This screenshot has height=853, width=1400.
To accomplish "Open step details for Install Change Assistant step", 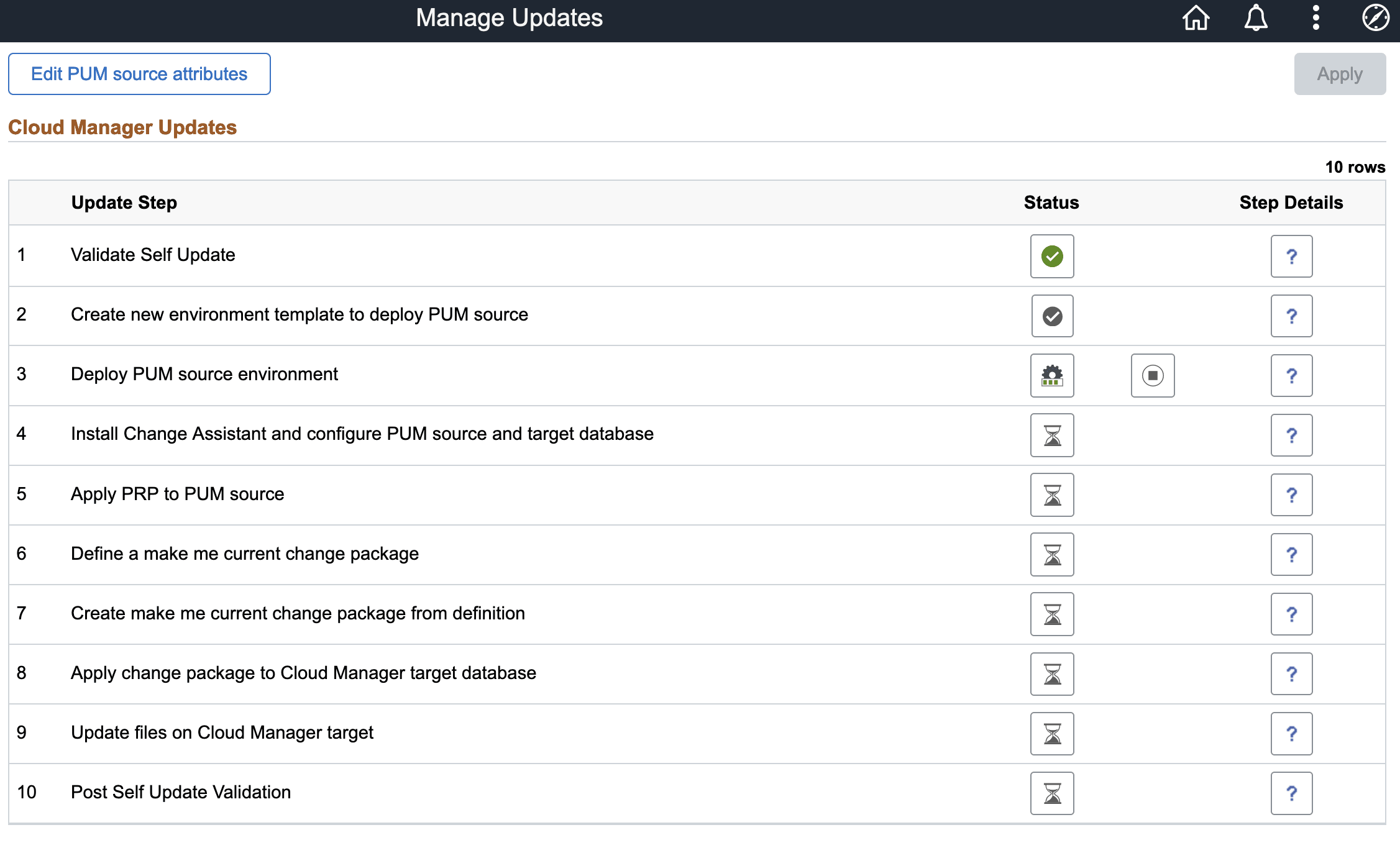I will pyautogui.click(x=1291, y=435).
